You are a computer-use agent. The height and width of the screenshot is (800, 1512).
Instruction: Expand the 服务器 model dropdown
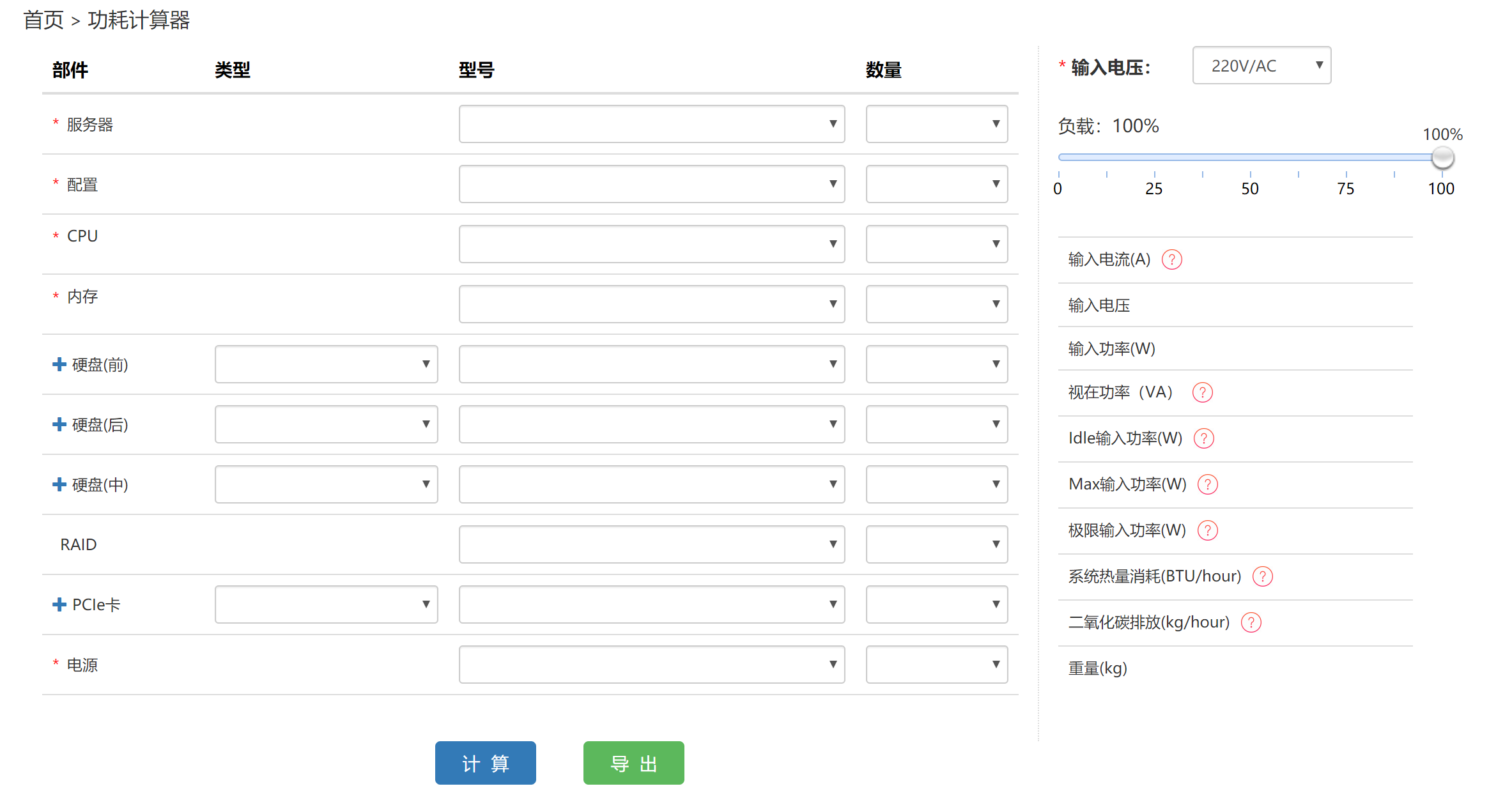[x=652, y=124]
